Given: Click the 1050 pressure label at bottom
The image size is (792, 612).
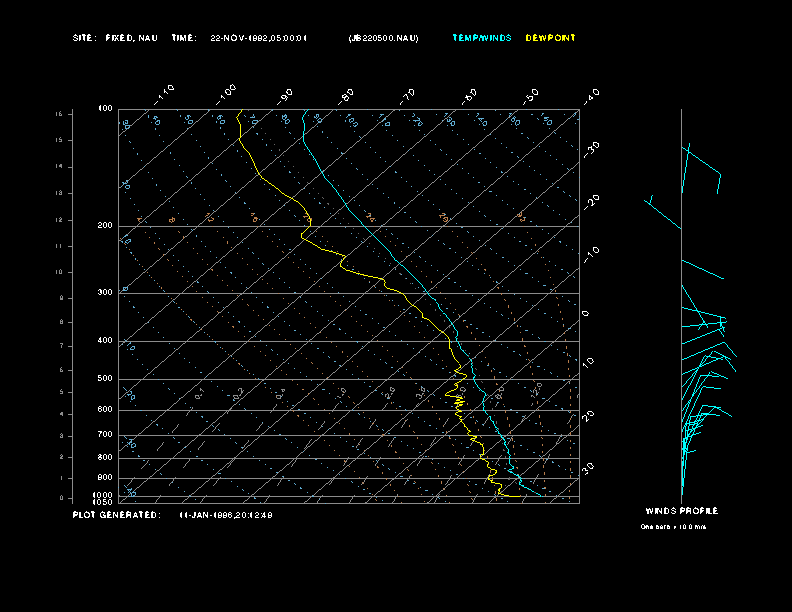Looking at the screenshot, I should point(104,502).
